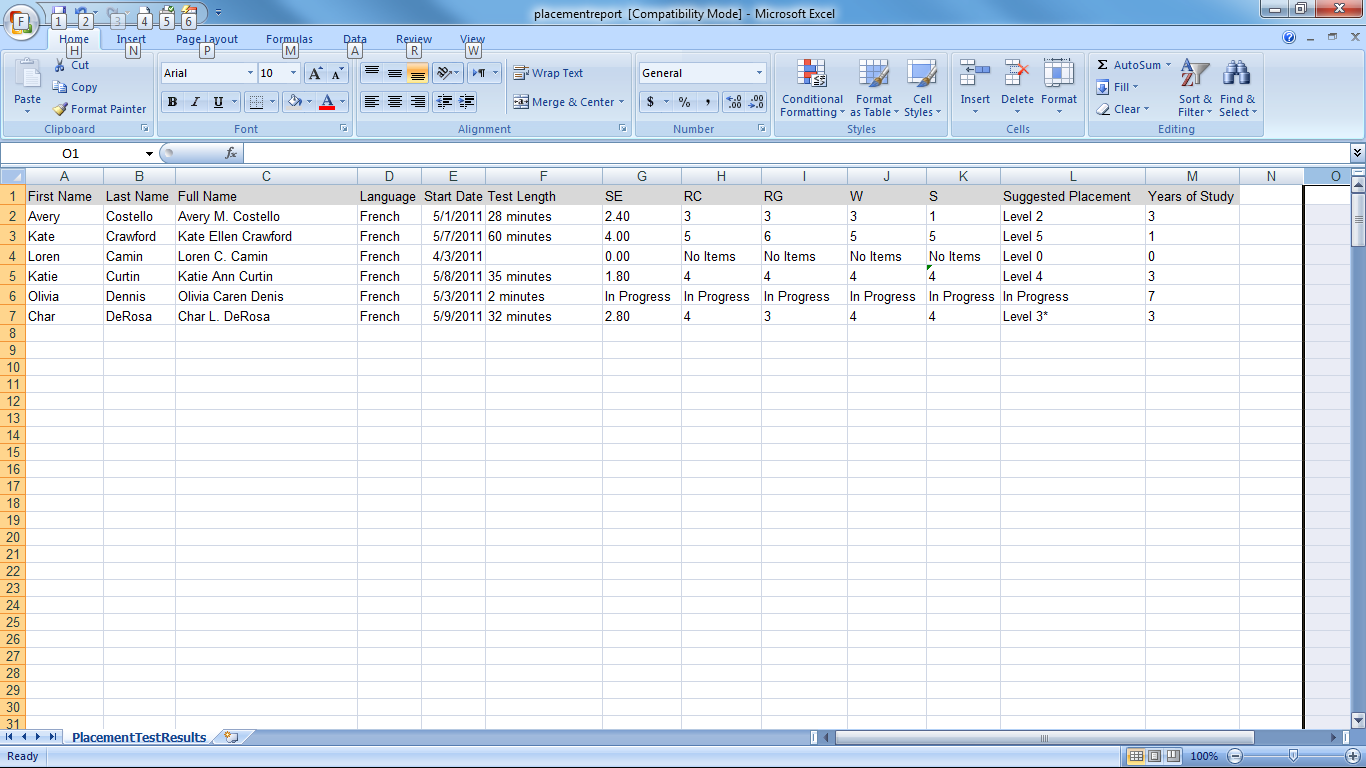This screenshot has width=1366, height=768.
Task: Click the Insert Worksheet tab icon
Action: pos(232,737)
